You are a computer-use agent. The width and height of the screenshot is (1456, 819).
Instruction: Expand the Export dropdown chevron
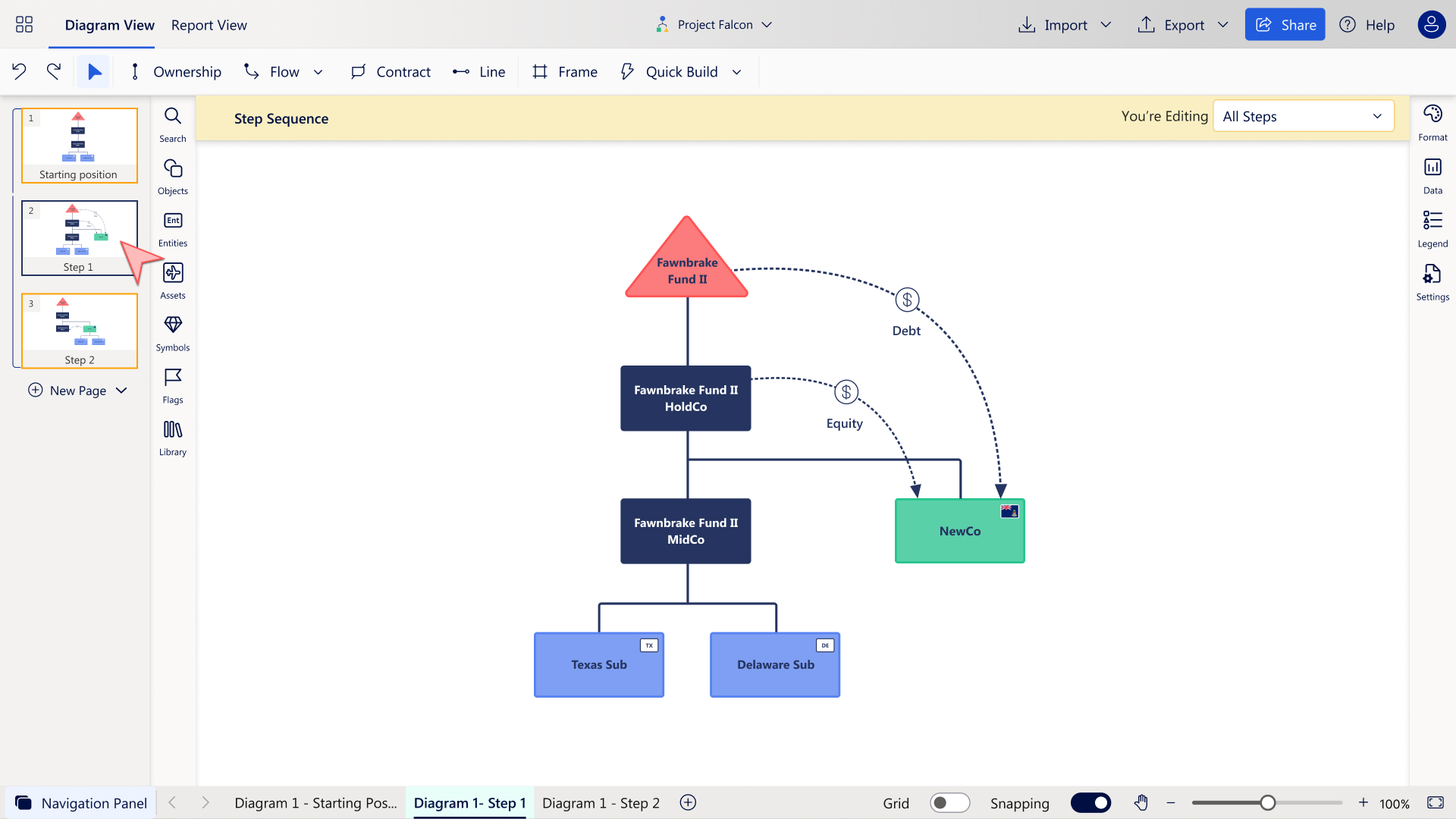[x=1223, y=25]
